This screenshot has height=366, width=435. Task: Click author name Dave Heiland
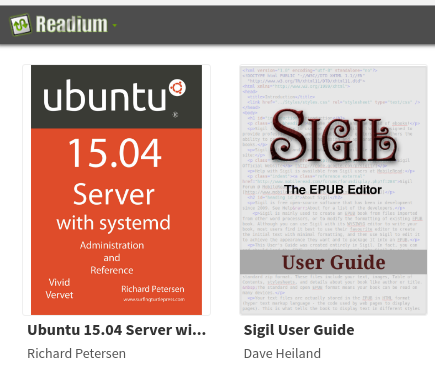282,353
